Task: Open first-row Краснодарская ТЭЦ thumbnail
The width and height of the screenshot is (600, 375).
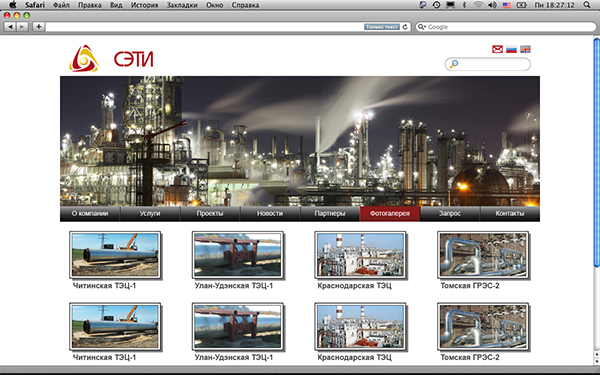Action: [x=360, y=254]
